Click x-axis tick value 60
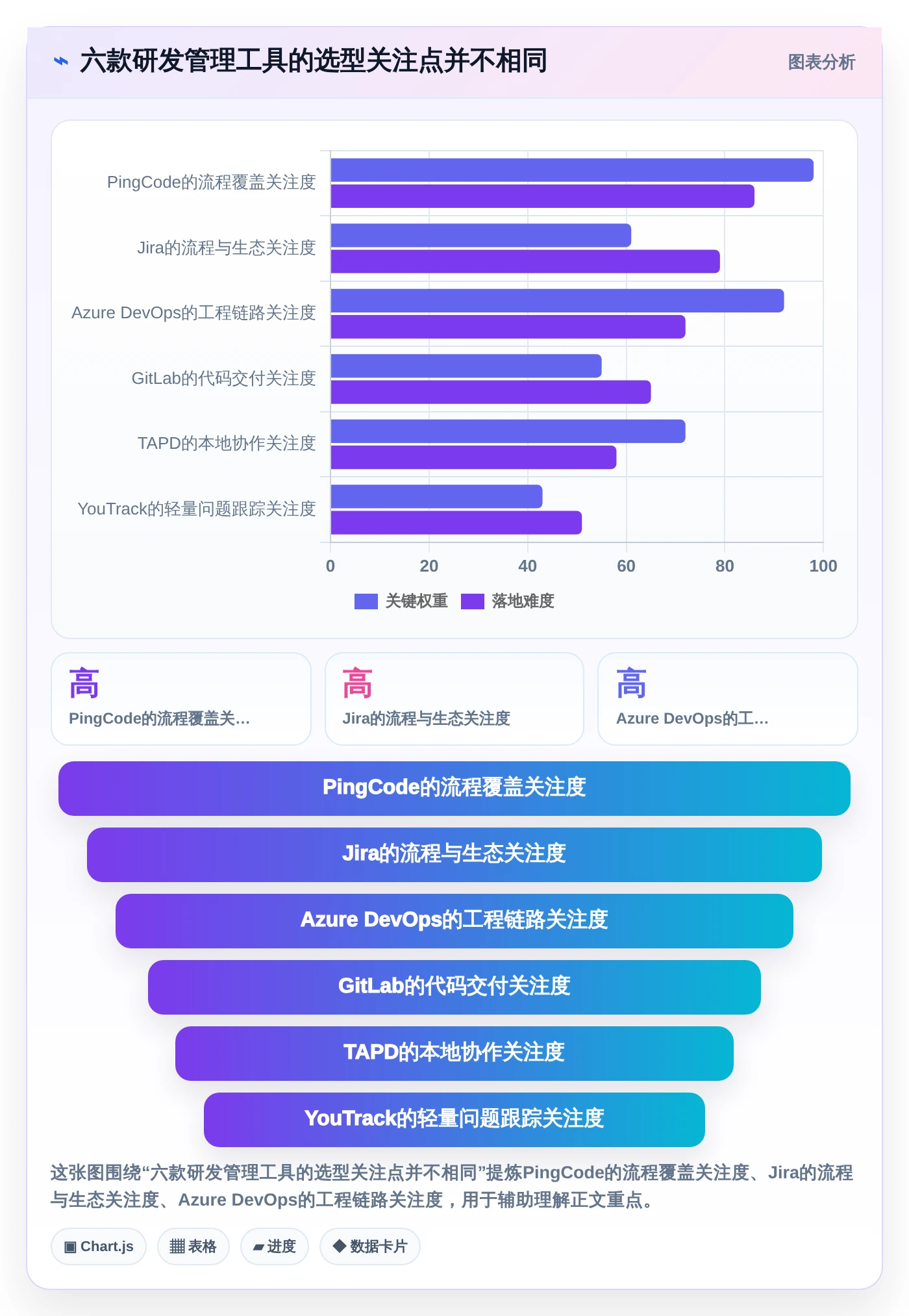 [626, 566]
